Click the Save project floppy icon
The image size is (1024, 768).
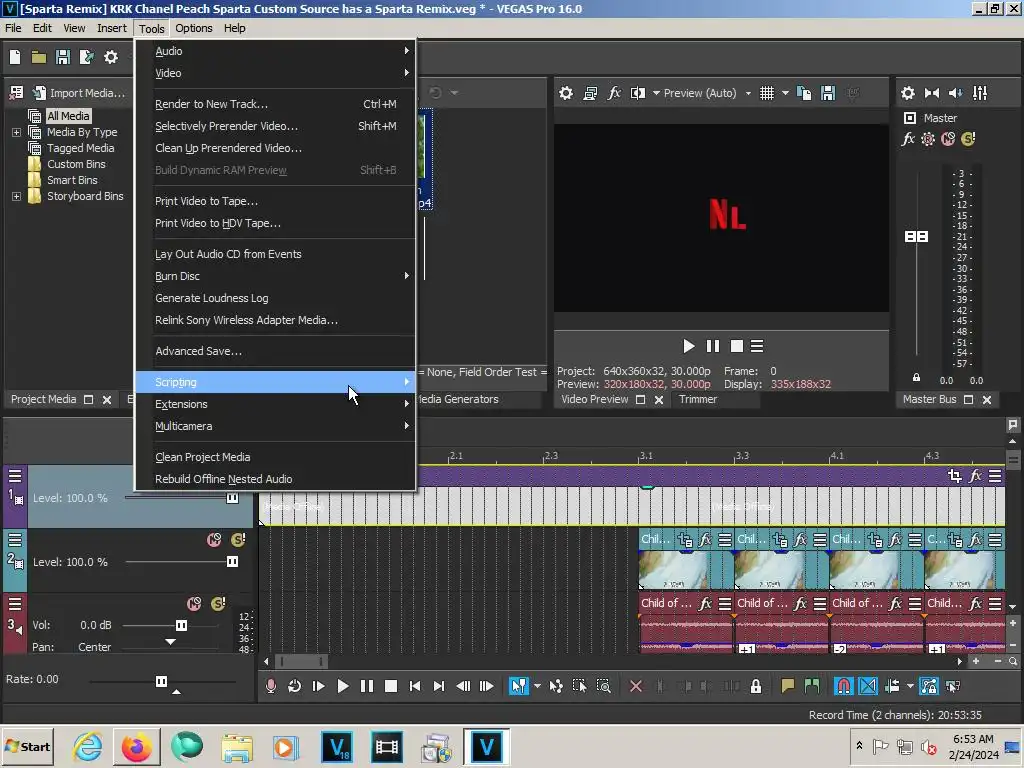click(x=63, y=57)
